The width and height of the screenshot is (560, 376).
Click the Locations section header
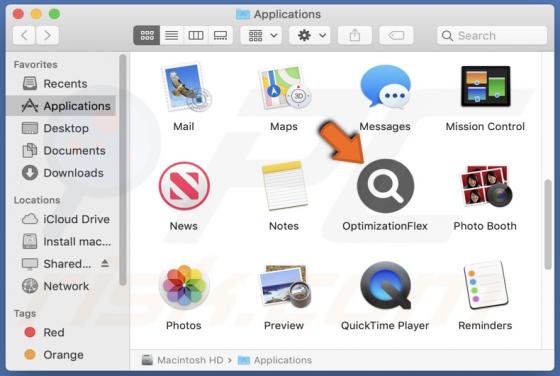click(37, 200)
